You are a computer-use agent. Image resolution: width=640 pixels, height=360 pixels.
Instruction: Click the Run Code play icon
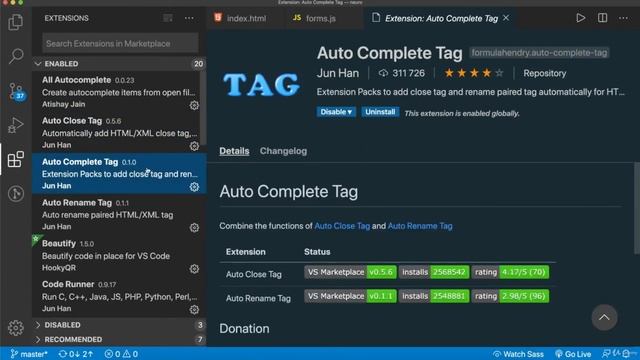pyautogui.click(x=580, y=18)
